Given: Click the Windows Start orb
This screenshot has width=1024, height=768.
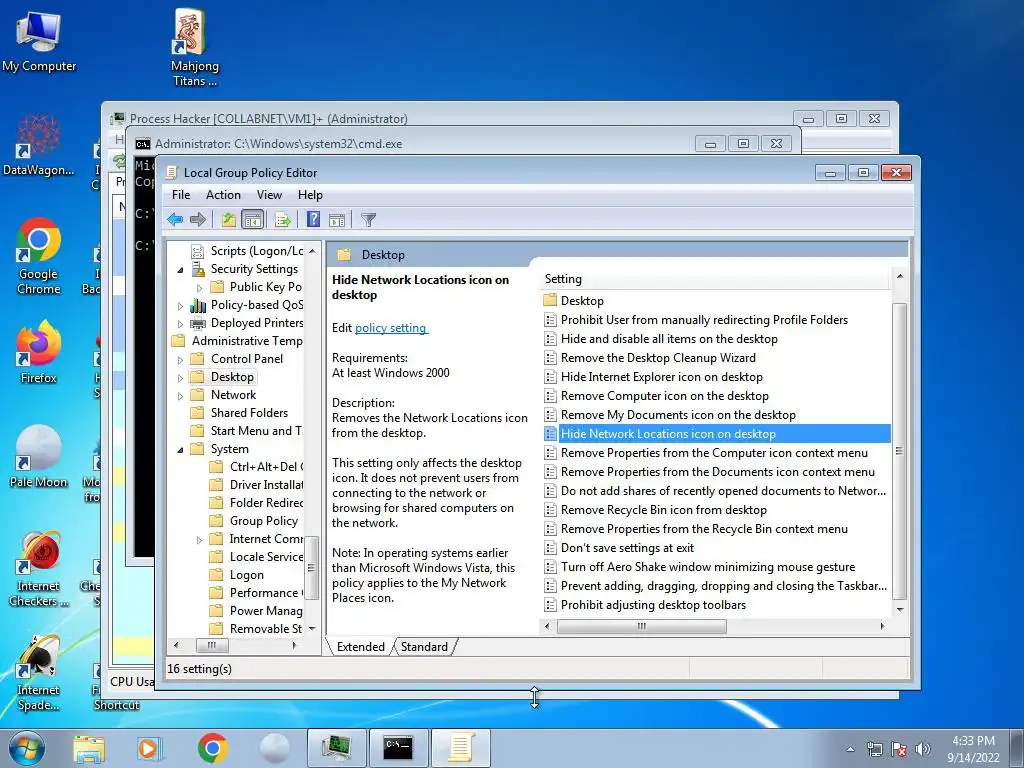Looking at the screenshot, I should 26,748.
